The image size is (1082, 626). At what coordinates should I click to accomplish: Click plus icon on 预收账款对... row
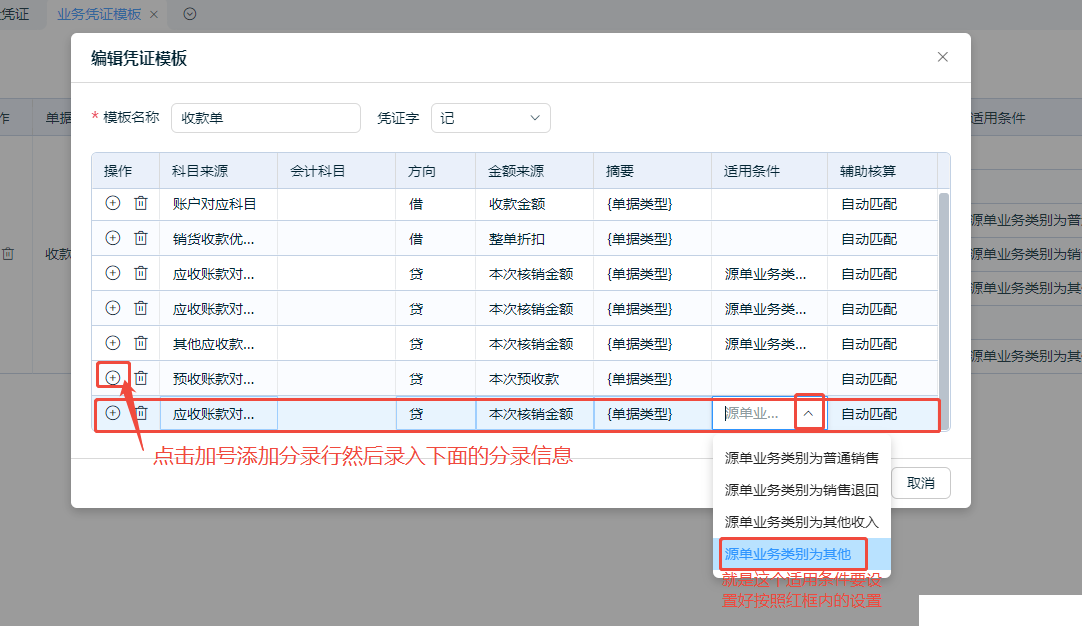click(x=113, y=378)
